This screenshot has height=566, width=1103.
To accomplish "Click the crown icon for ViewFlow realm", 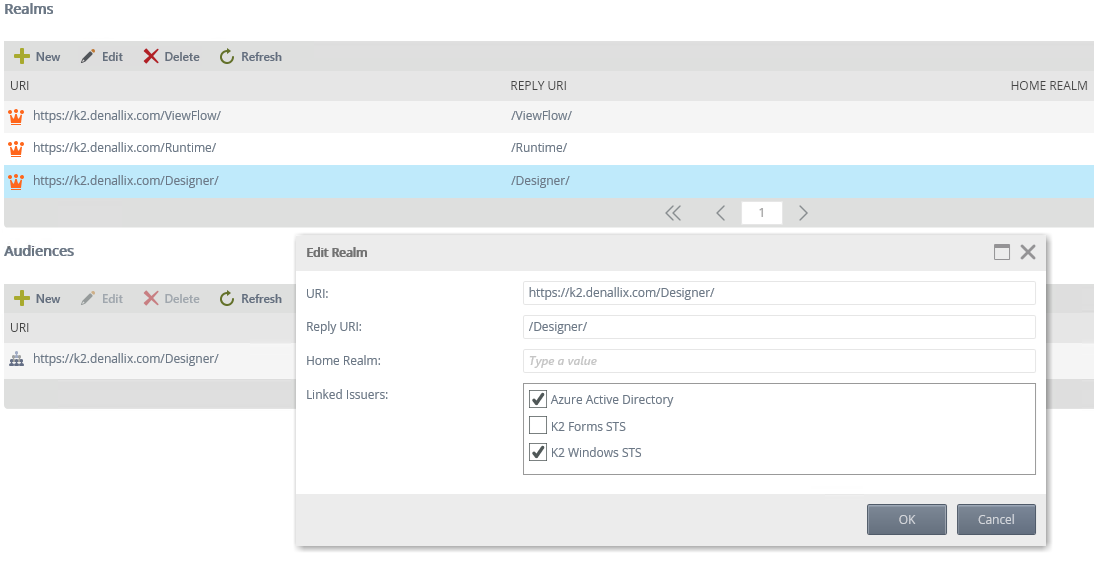I will tap(15, 116).
